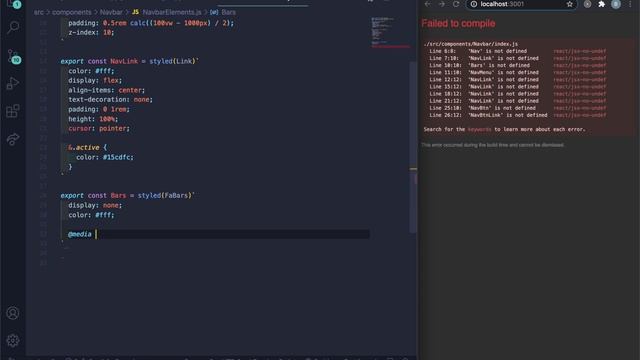Focus the localhost:3001 address bar
This screenshot has width=640, height=360.
click(x=521, y=4)
